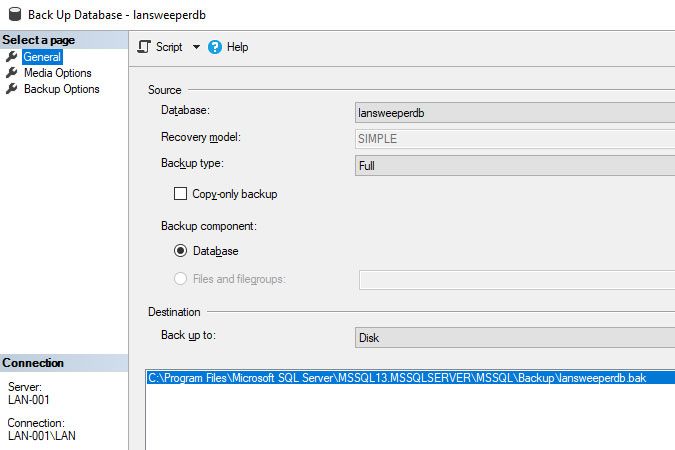
Task: Click the Recovery model SIMPLE field
Action: (x=515, y=140)
